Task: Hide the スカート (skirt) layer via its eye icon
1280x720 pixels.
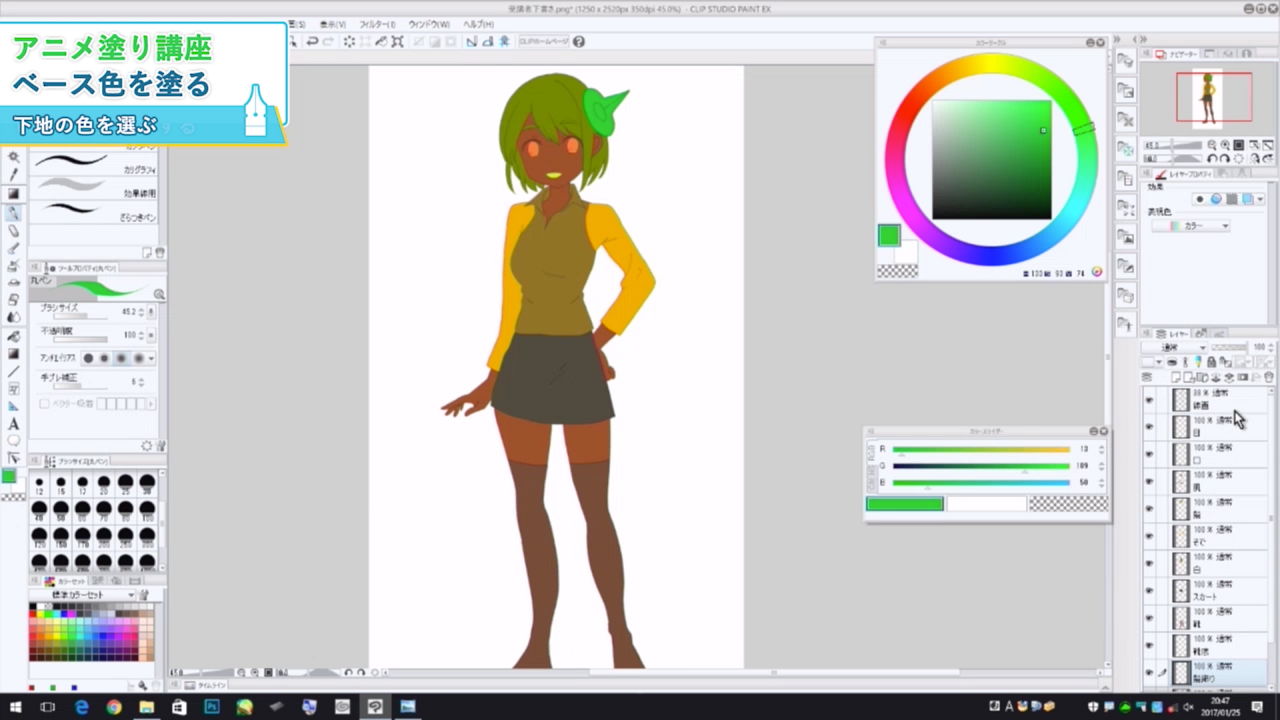Action: click(1149, 590)
